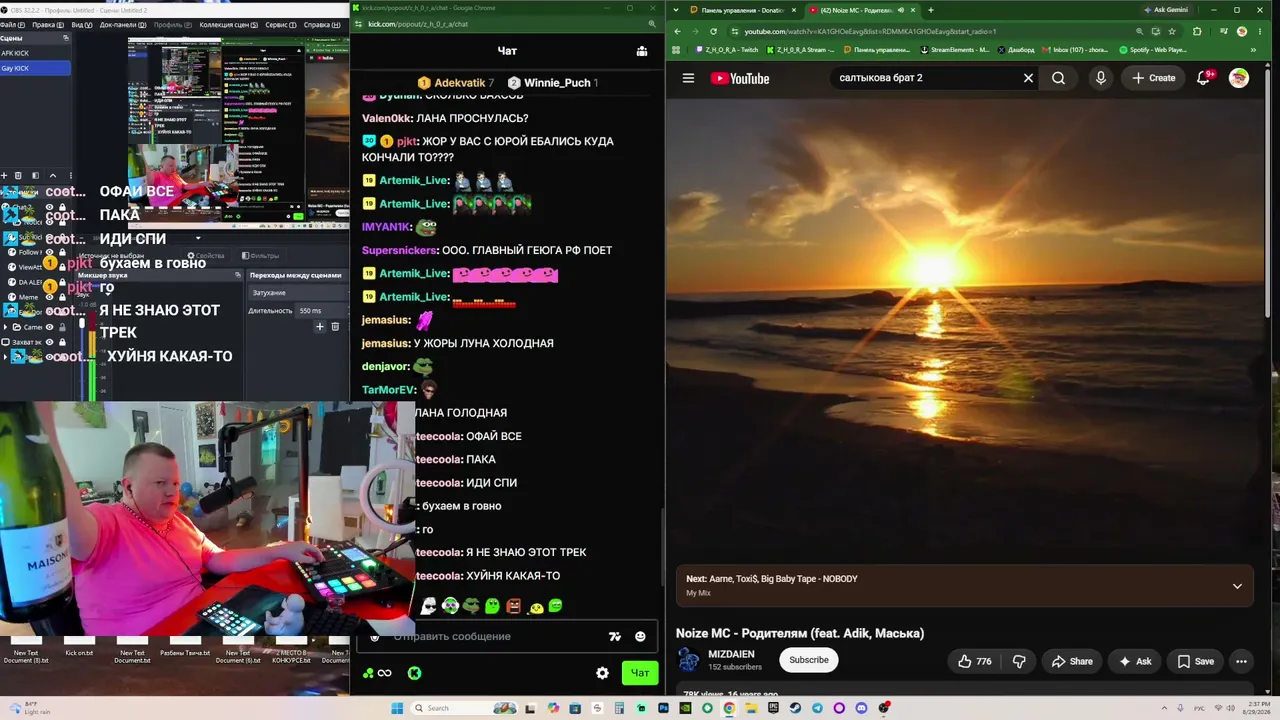Toggle the lock on the Захват source
Screen dimensions: 1280x720
click(x=62, y=342)
